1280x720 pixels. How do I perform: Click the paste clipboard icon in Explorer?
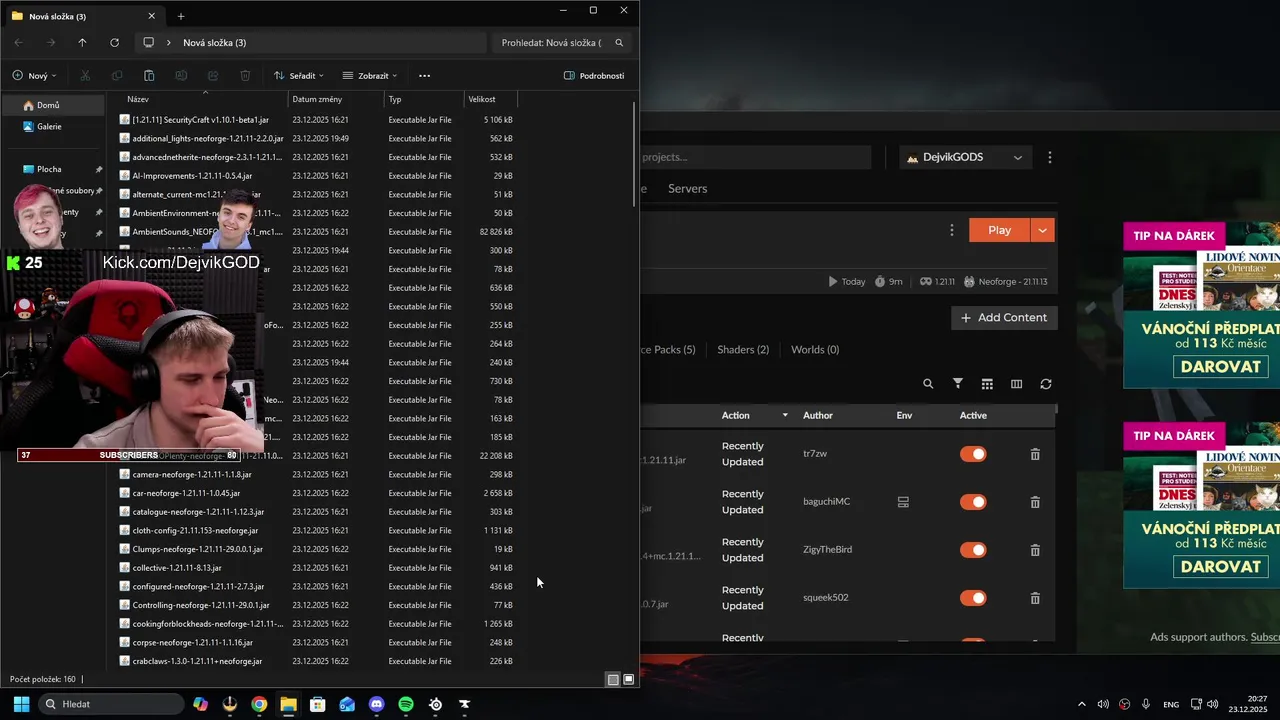click(x=149, y=76)
